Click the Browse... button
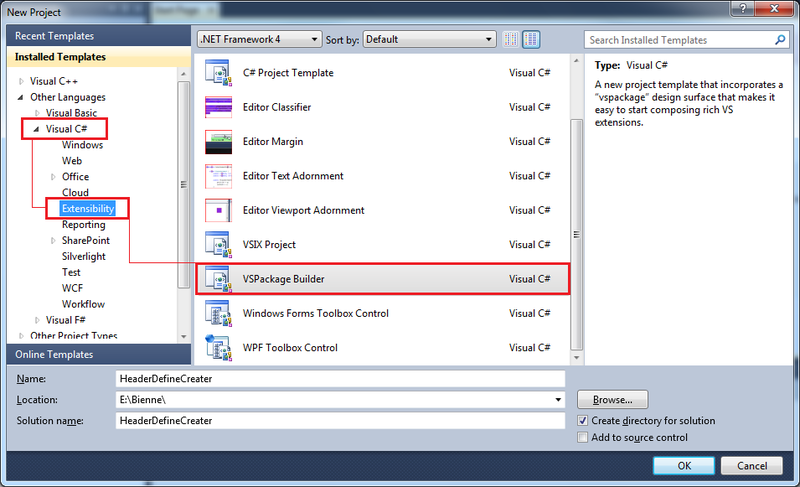This screenshot has width=800, height=487. click(612, 400)
